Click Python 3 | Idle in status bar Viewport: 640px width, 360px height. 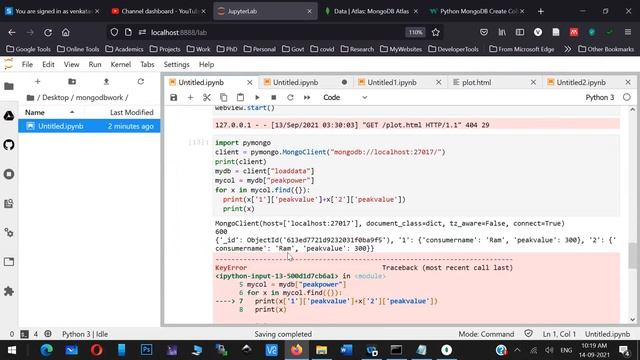(x=85, y=334)
